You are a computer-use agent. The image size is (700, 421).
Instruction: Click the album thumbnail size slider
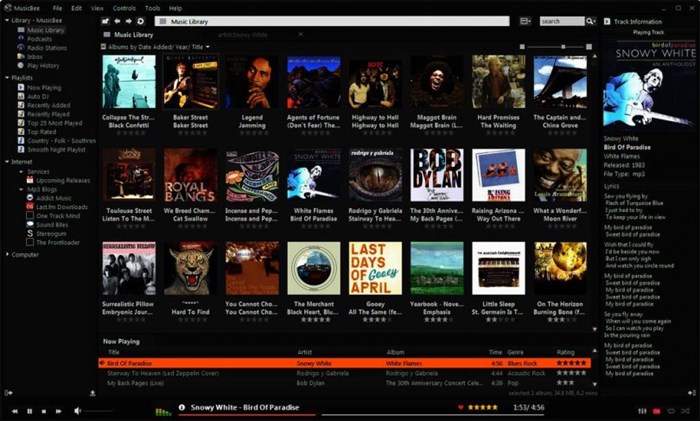coord(555,46)
